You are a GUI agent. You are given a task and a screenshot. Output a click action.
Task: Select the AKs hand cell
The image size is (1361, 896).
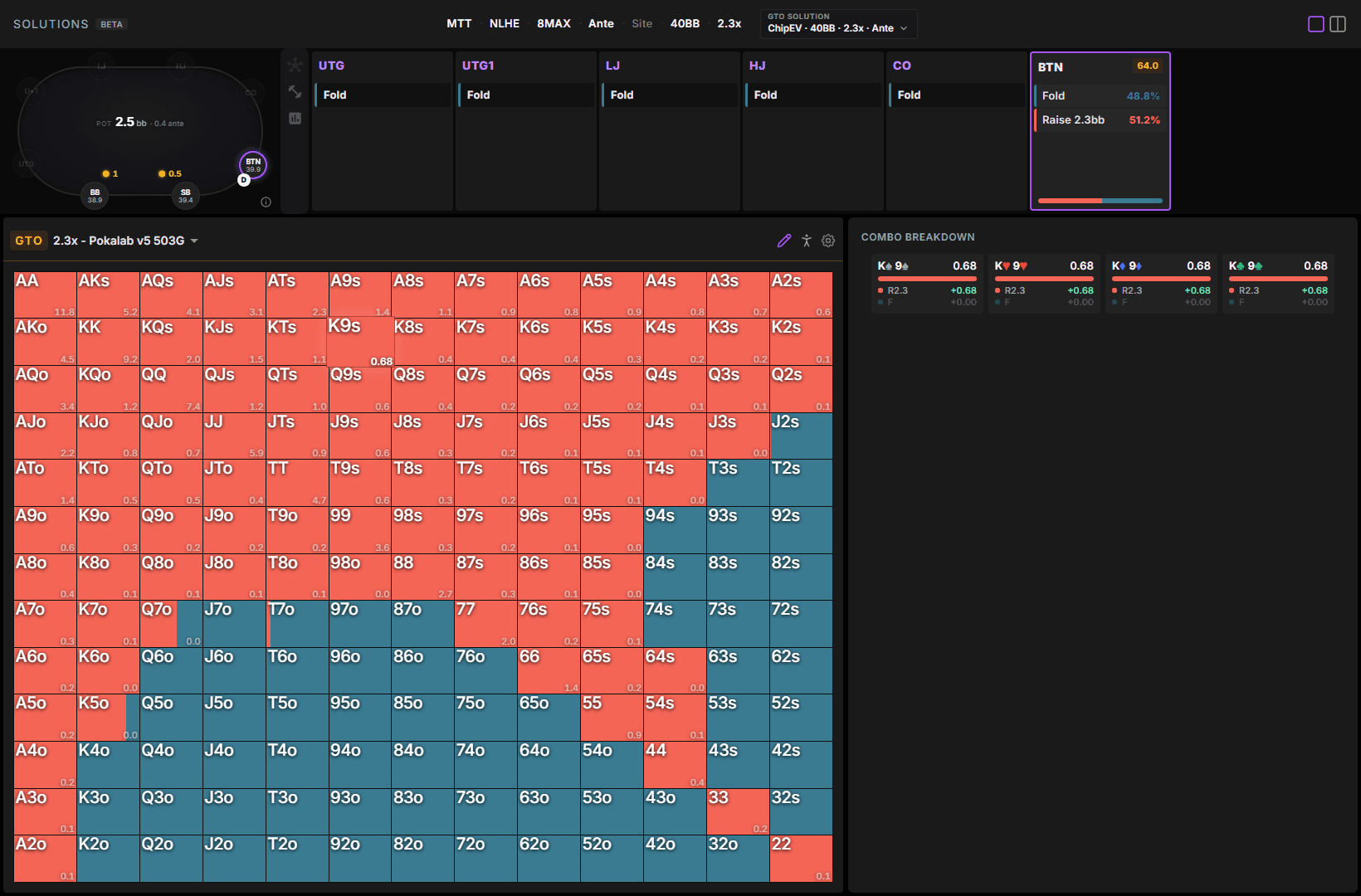click(108, 295)
